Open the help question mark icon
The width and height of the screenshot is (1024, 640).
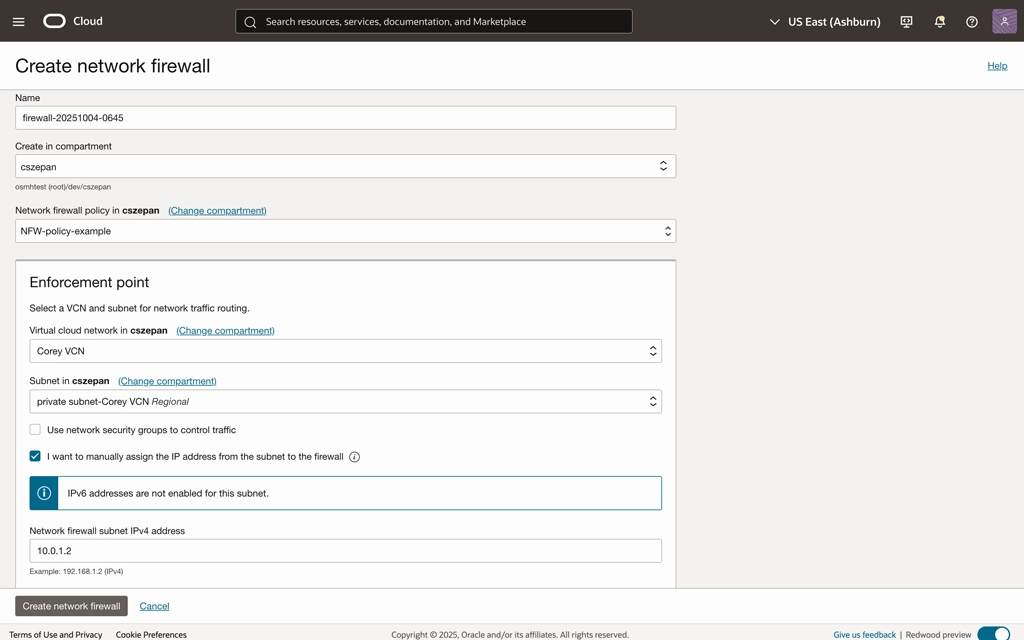[971, 21]
